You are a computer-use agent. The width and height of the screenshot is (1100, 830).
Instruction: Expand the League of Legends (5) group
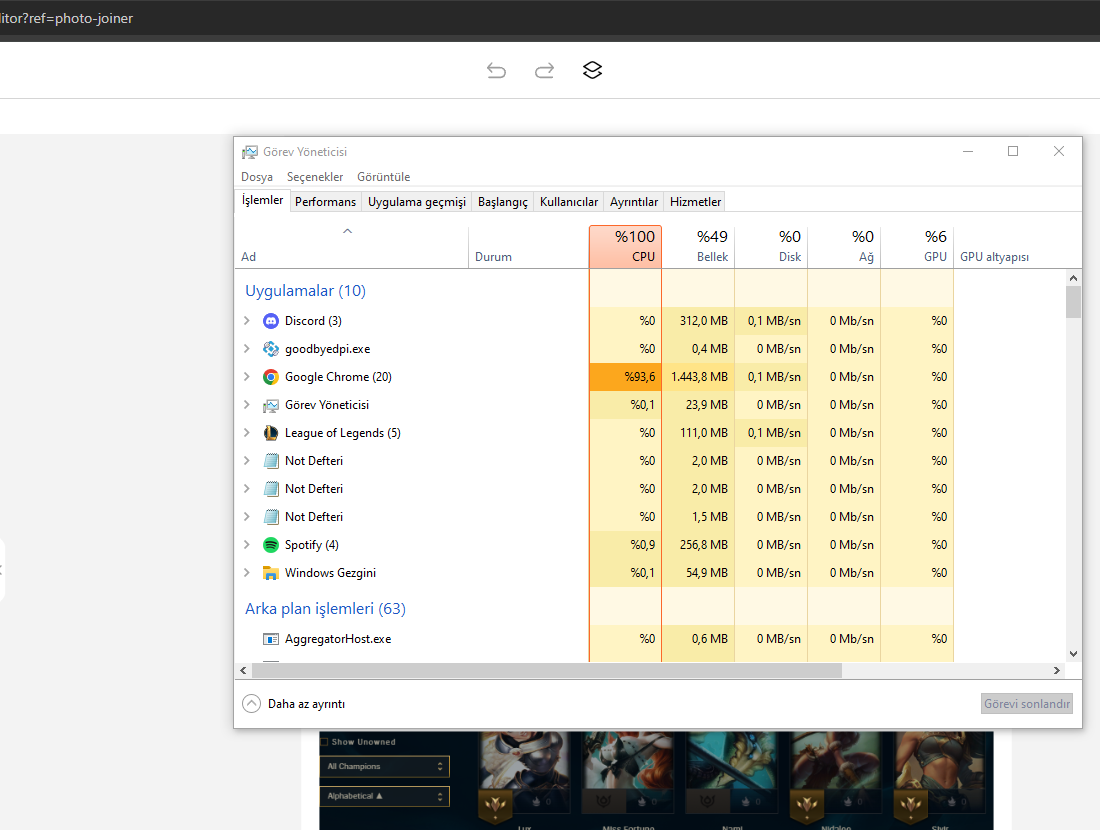(246, 433)
